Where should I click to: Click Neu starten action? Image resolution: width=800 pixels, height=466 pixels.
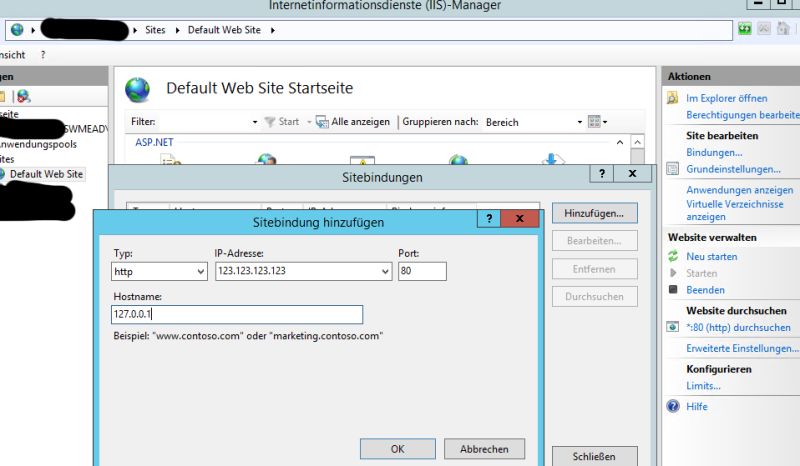click(711, 256)
